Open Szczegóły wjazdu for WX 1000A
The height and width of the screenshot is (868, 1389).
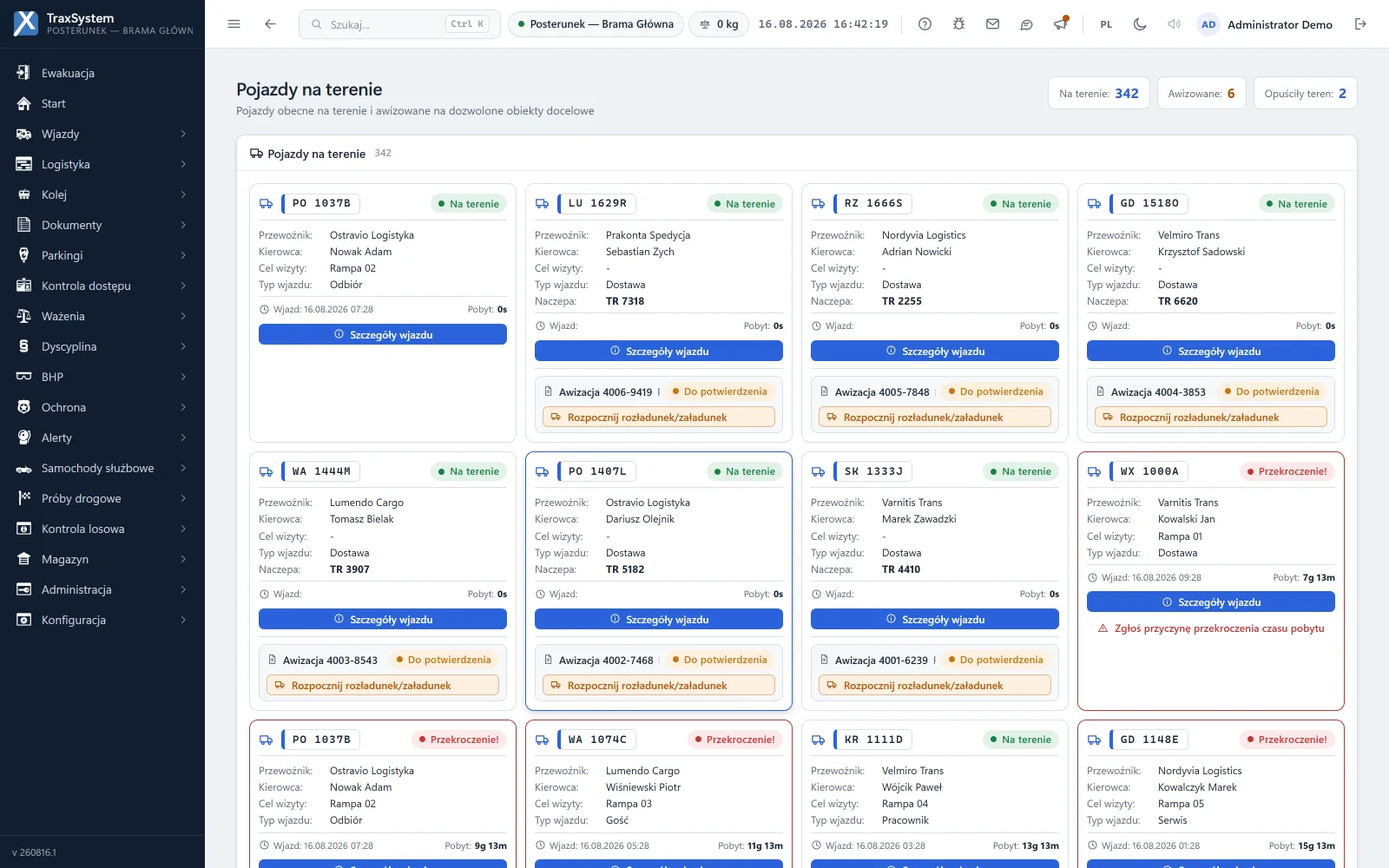1211,602
